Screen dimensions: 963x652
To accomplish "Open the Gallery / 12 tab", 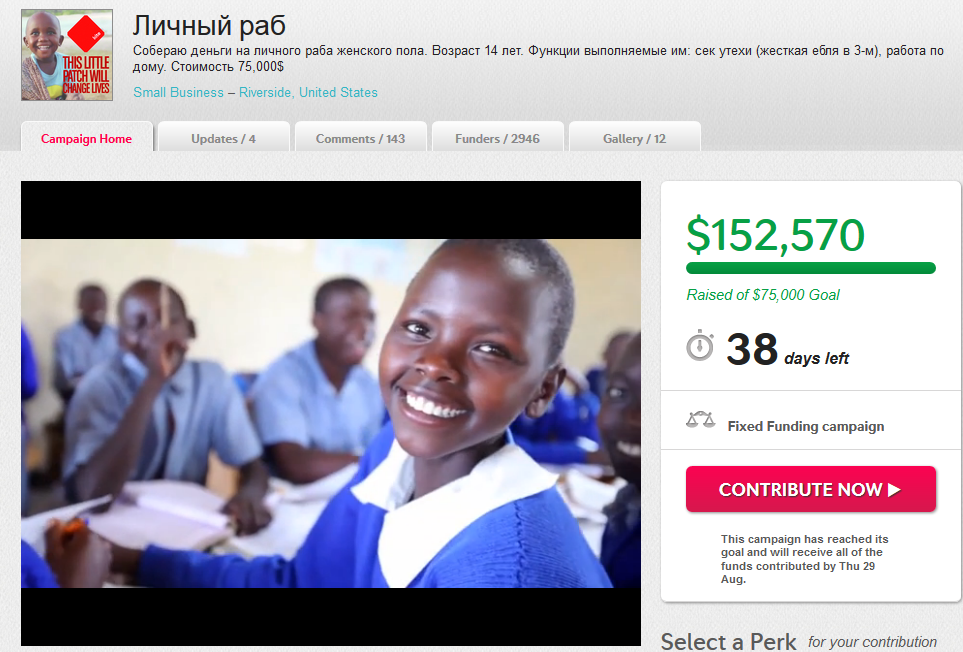I will click(x=634, y=138).
